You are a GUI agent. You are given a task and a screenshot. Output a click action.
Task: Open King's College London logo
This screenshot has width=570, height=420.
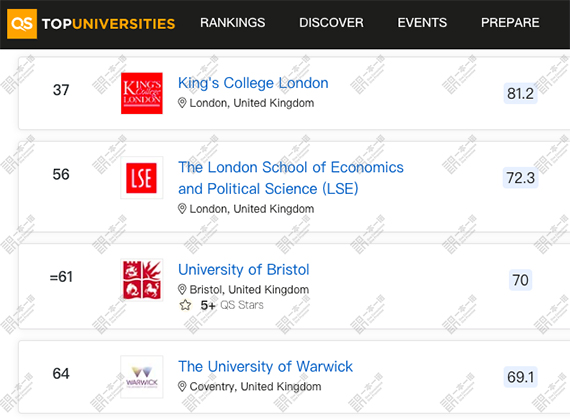pyautogui.click(x=142, y=93)
